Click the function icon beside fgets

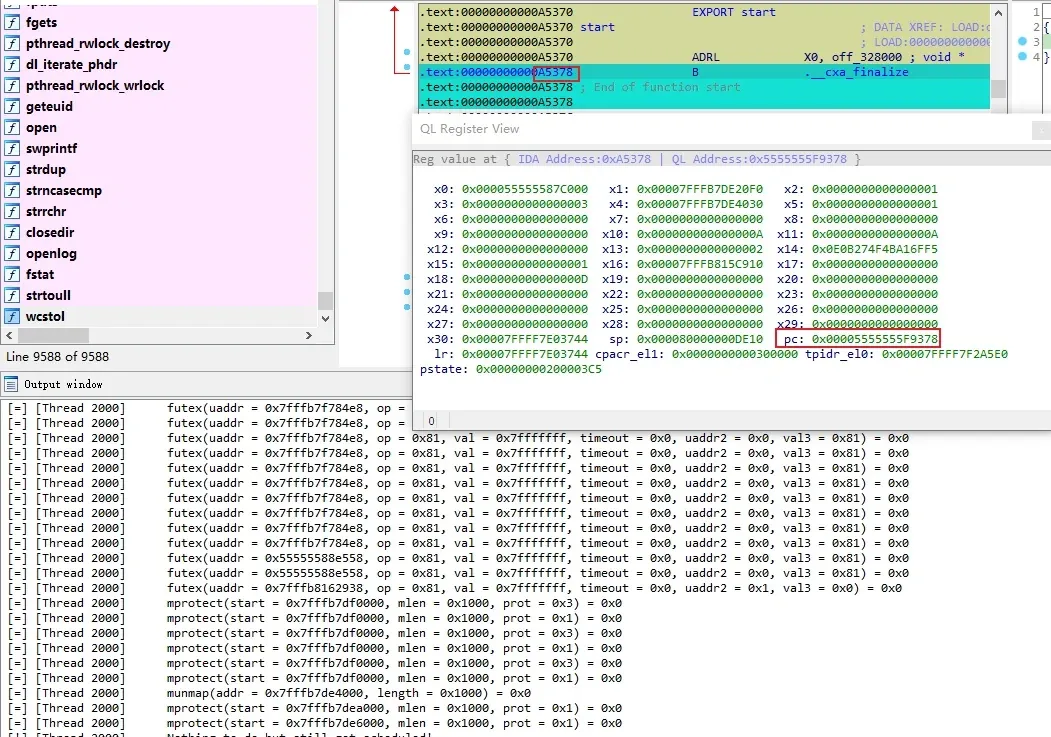pyautogui.click(x=11, y=22)
